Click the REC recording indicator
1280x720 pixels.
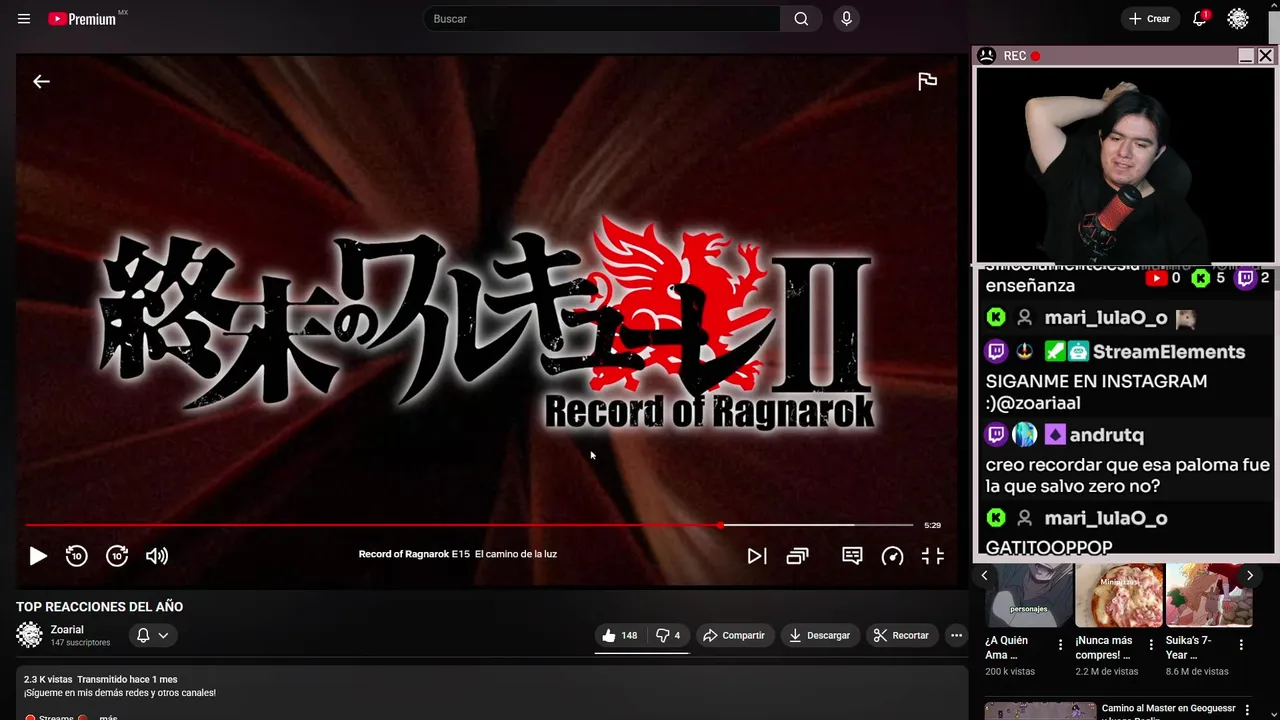(x=1022, y=56)
